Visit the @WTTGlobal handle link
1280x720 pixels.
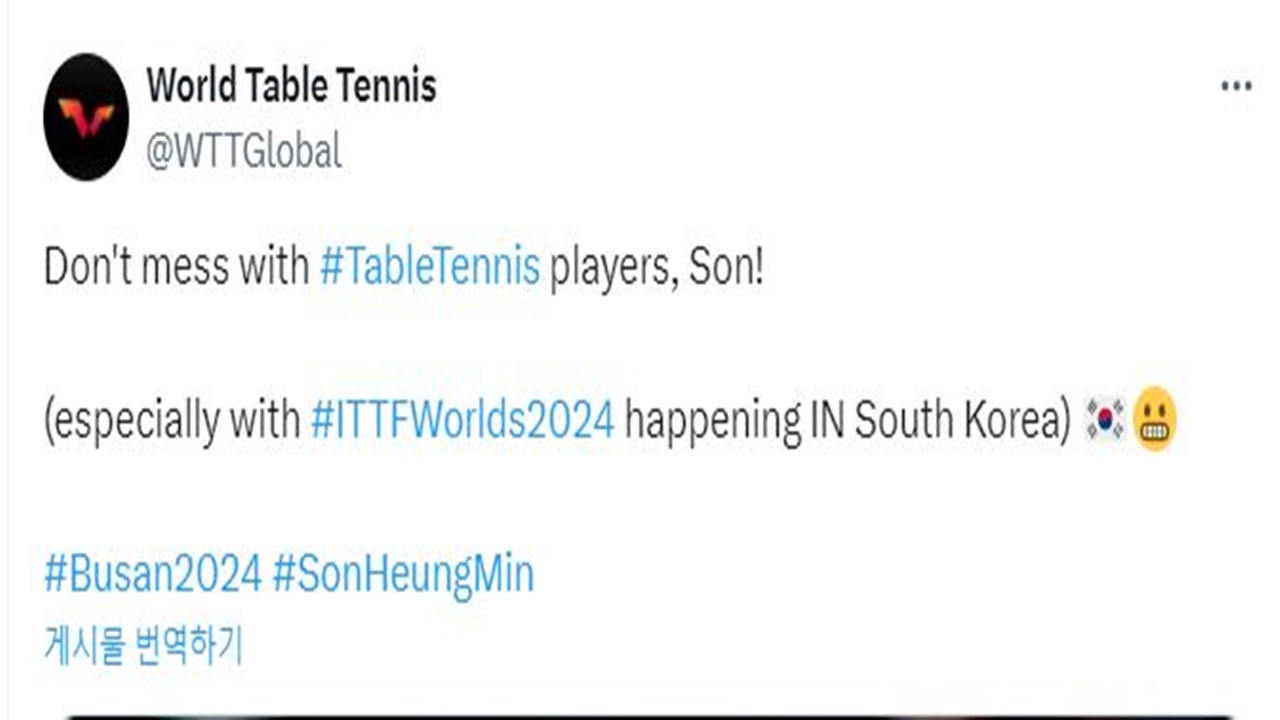(244, 151)
